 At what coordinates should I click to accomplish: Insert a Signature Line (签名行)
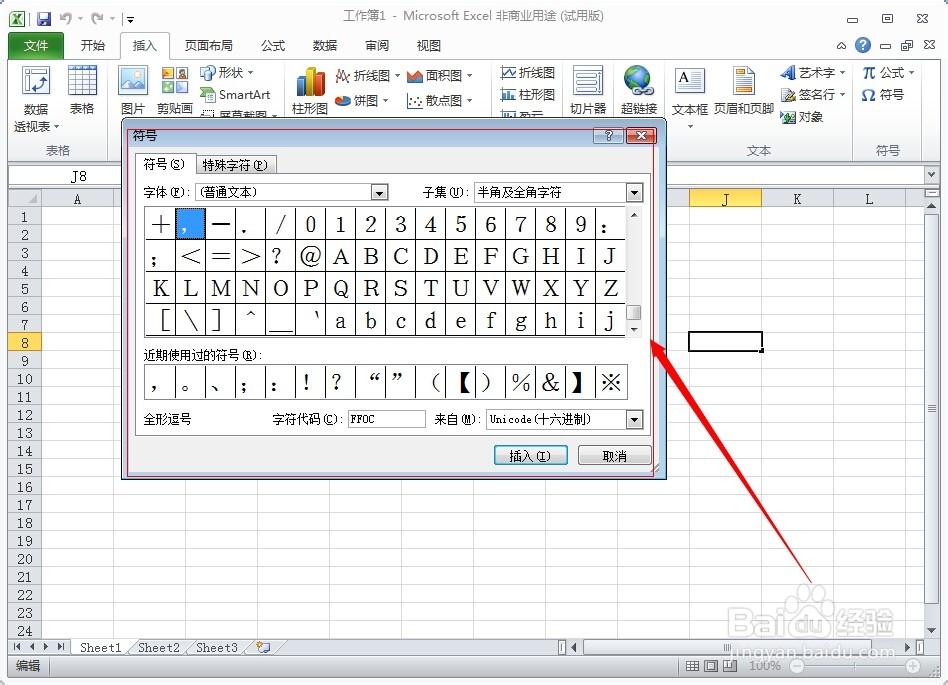[813, 95]
